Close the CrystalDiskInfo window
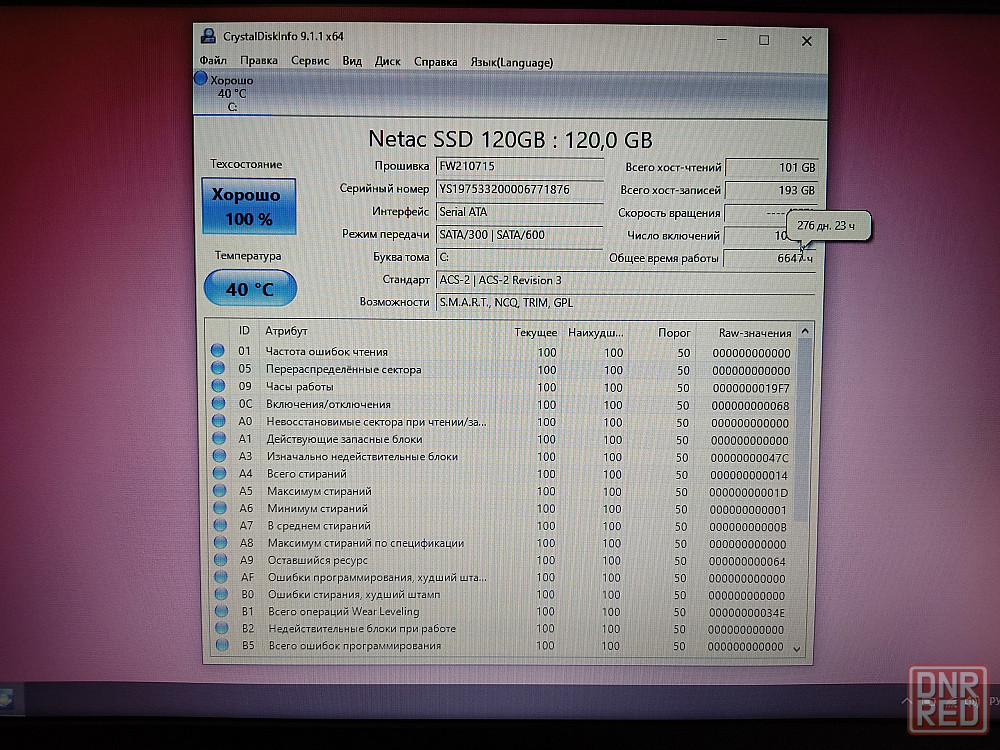This screenshot has height=750, width=1000. click(807, 41)
